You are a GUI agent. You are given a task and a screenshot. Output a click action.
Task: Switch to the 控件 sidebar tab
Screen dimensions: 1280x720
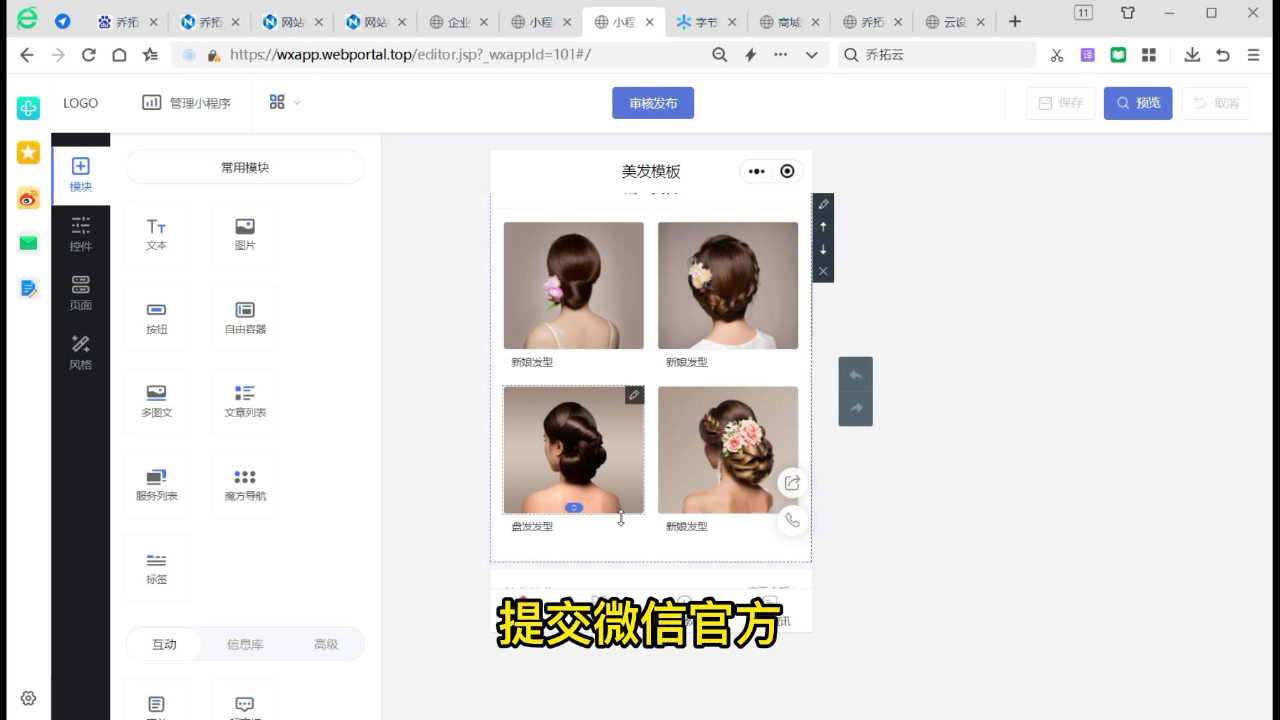click(81, 233)
